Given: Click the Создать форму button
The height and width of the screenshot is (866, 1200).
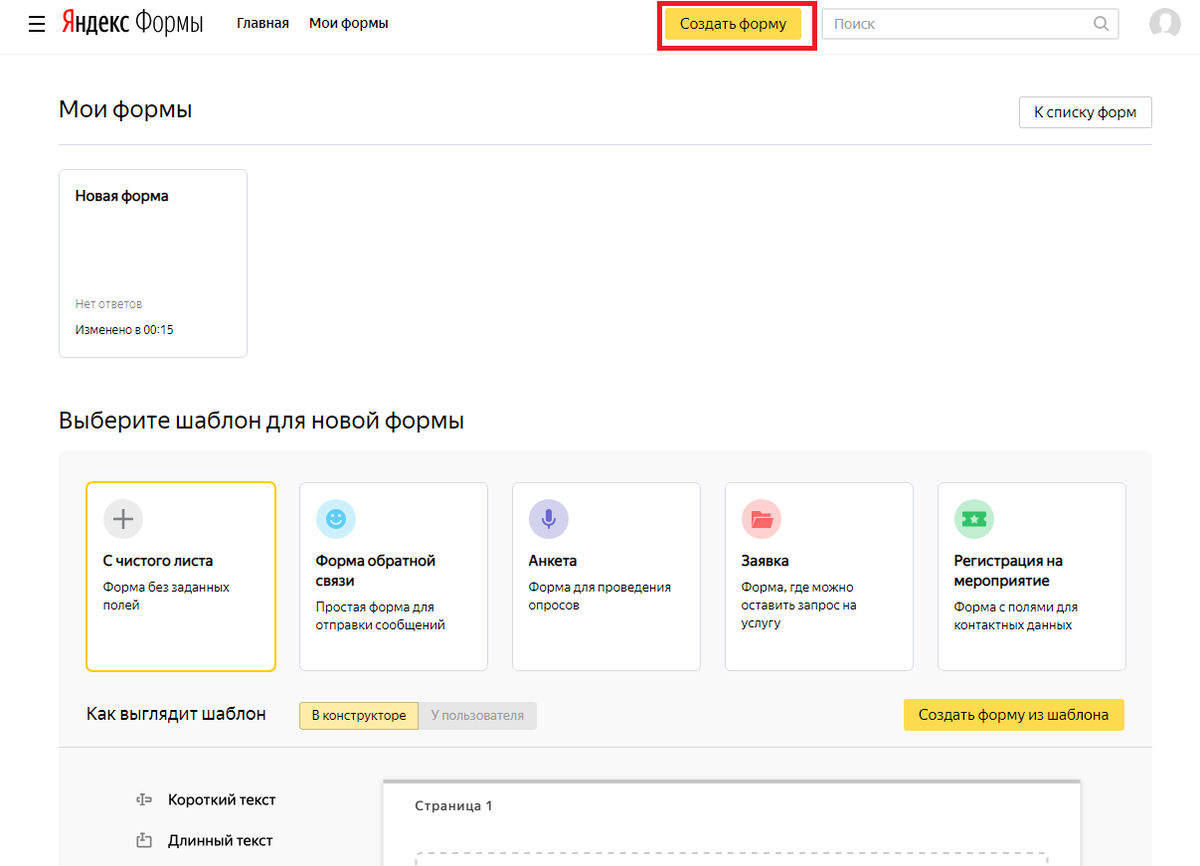Looking at the screenshot, I should (733, 24).
